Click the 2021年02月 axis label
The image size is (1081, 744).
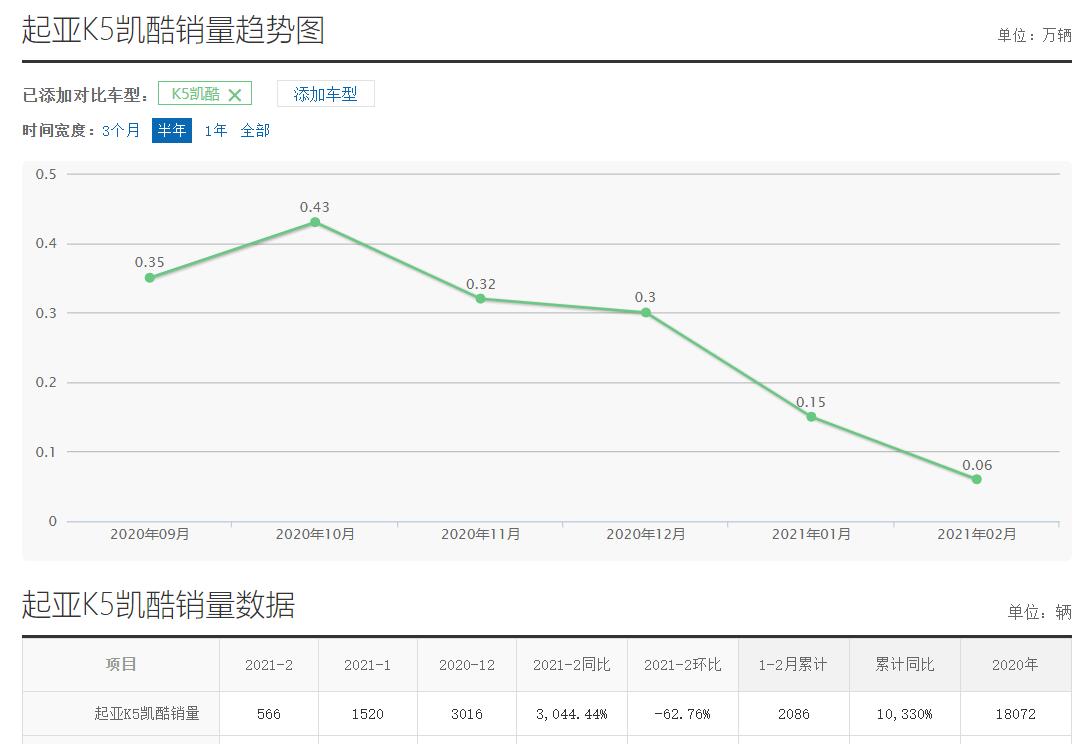[x=977, y=534]
